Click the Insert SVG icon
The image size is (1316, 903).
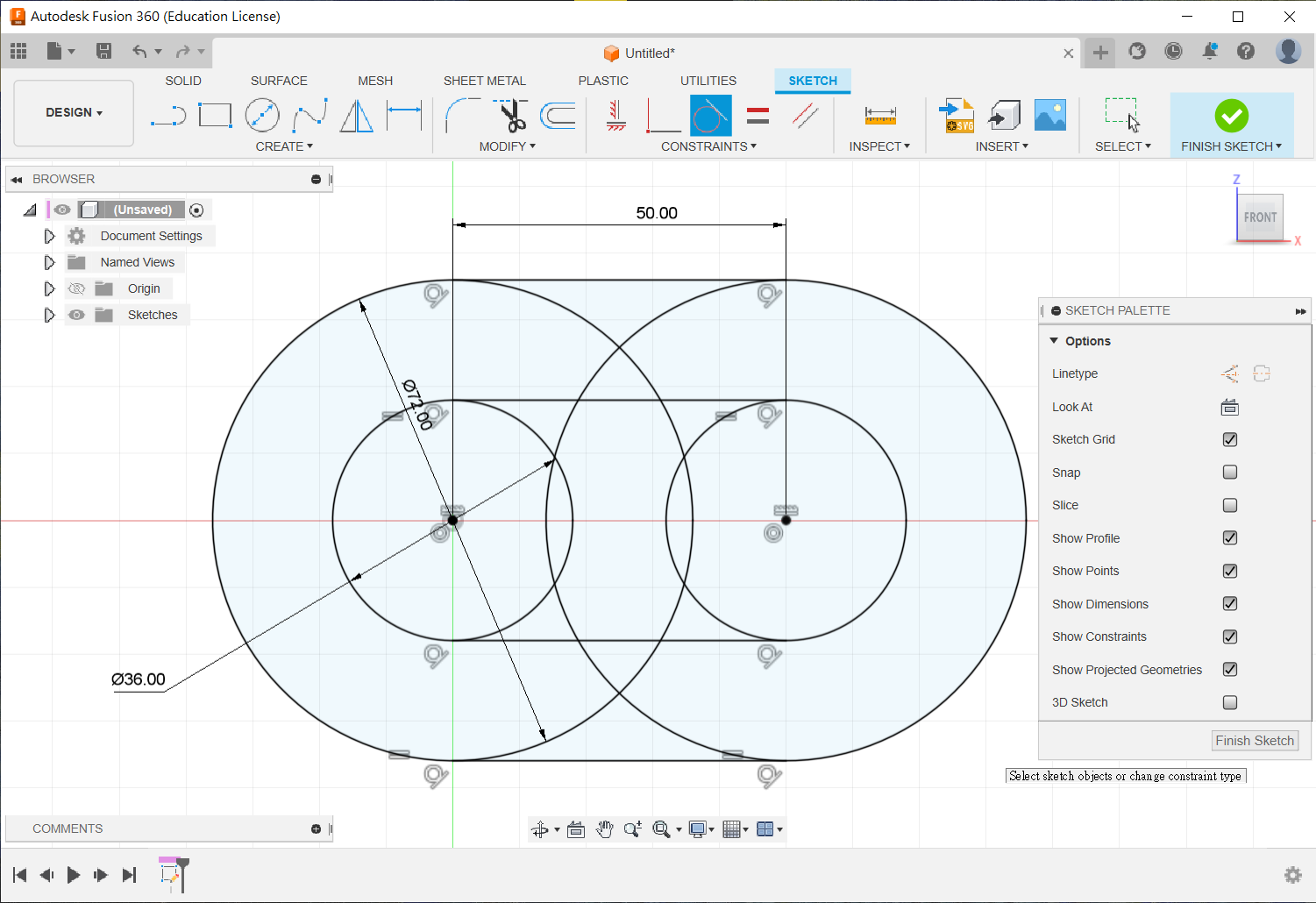coord(957,116)
